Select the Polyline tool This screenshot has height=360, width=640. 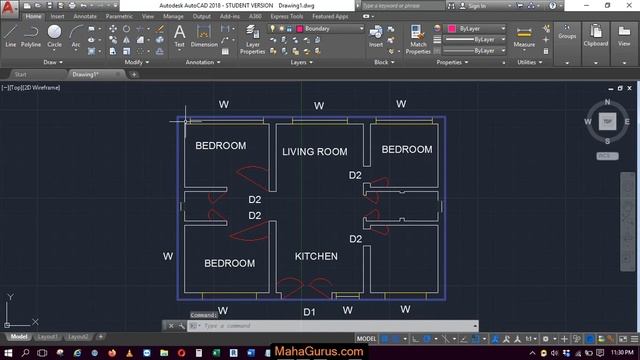(x=31, y=36)
